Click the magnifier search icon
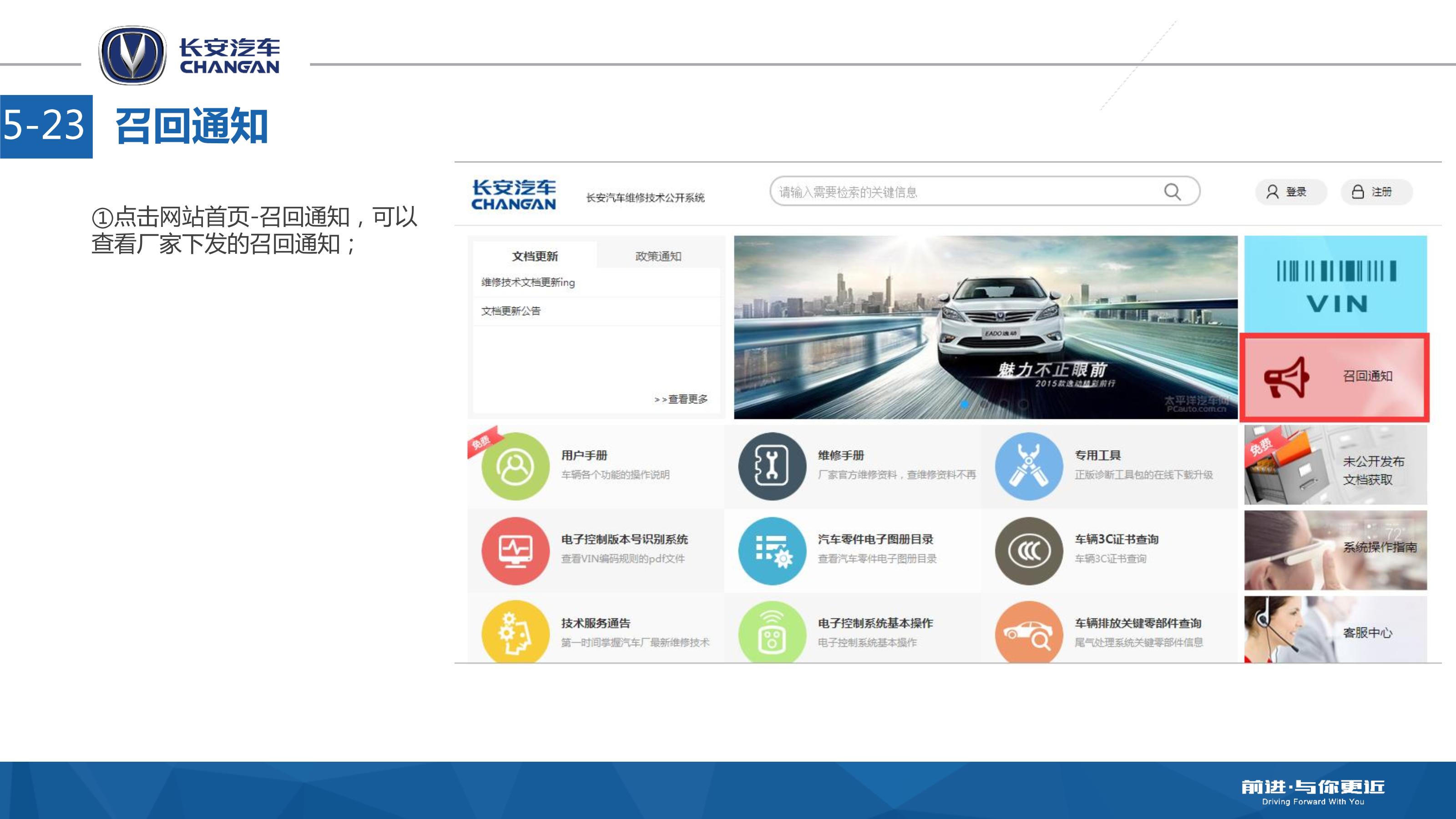Image resolution: width=1456 pixels, height=819 pixels. pyautogui.click(x=1172, y=192)
